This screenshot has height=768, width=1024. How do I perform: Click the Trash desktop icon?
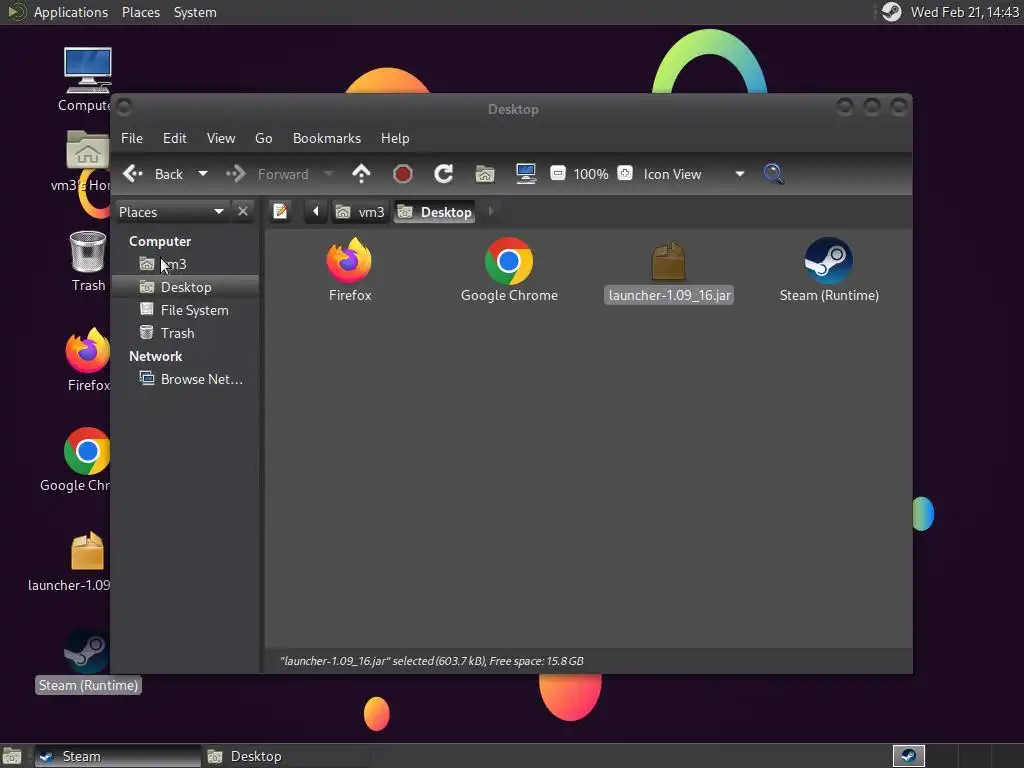[x=88, y=261]
